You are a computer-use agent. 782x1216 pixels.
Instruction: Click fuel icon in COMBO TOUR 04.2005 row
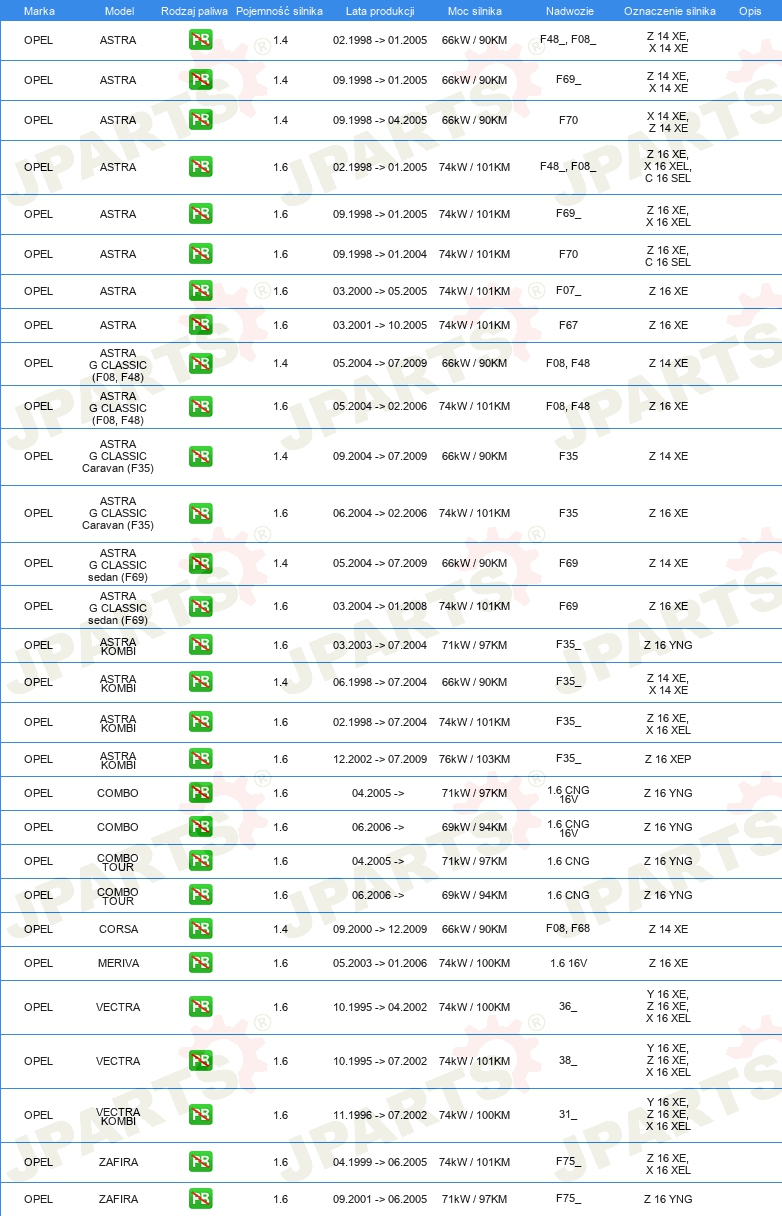pyautogui.click(x=201, y=861)
